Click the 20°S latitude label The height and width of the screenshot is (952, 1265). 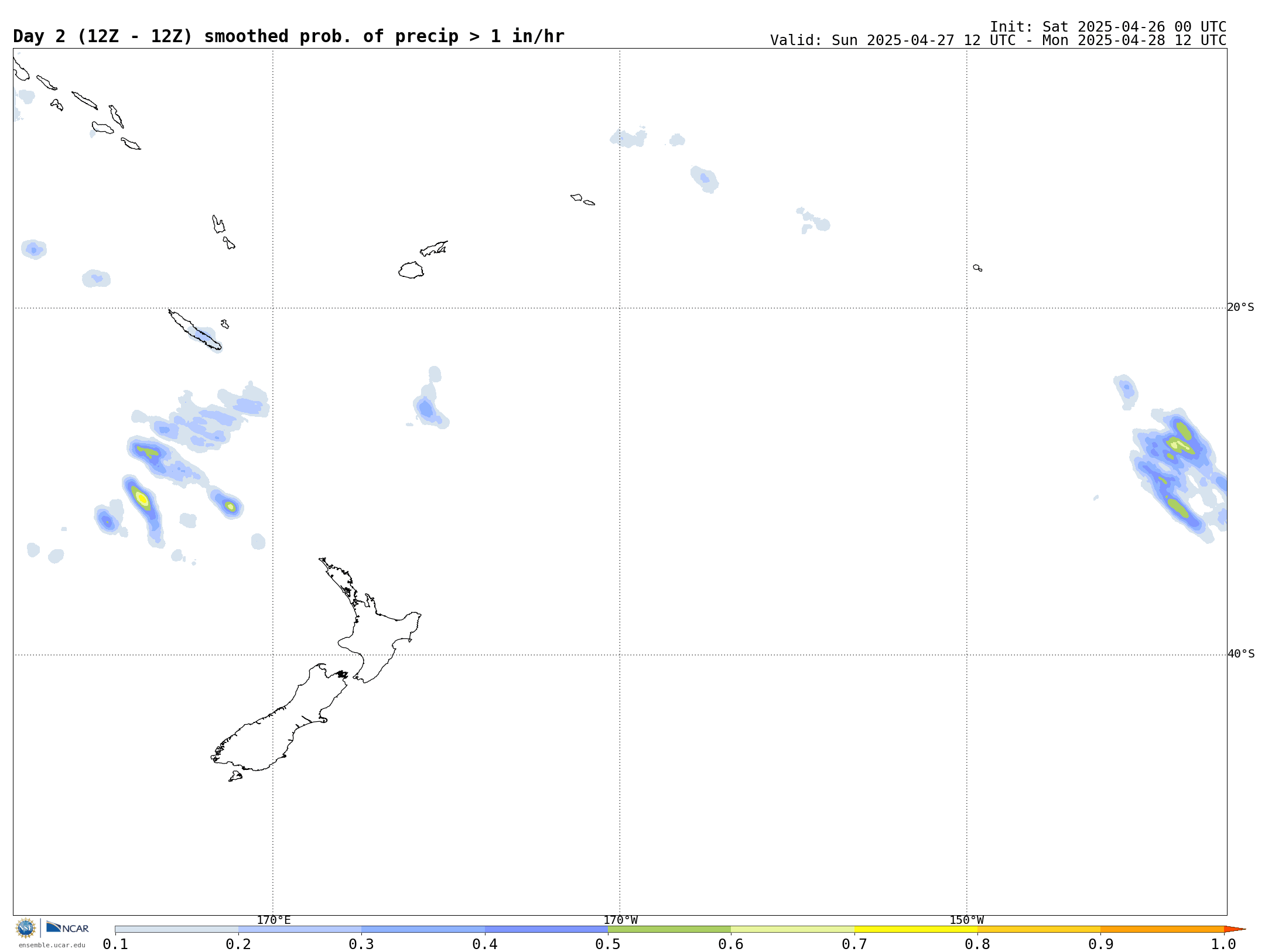(1240, 307)
